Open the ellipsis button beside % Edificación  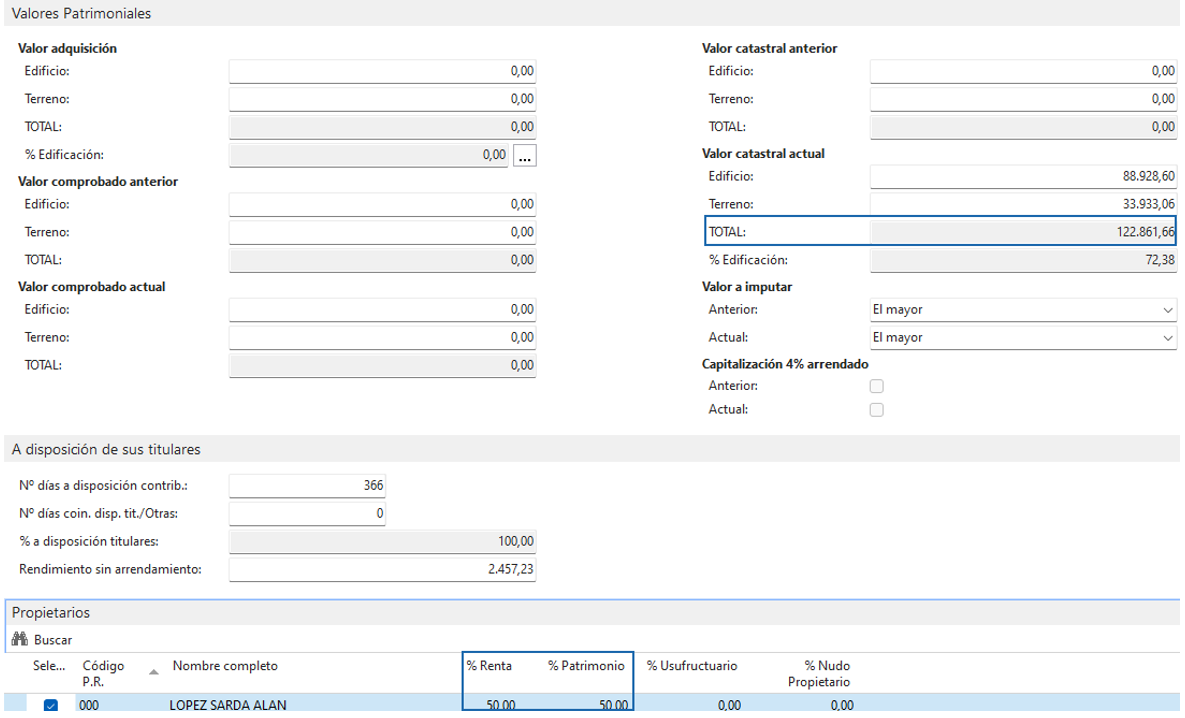tap(524, 156)
